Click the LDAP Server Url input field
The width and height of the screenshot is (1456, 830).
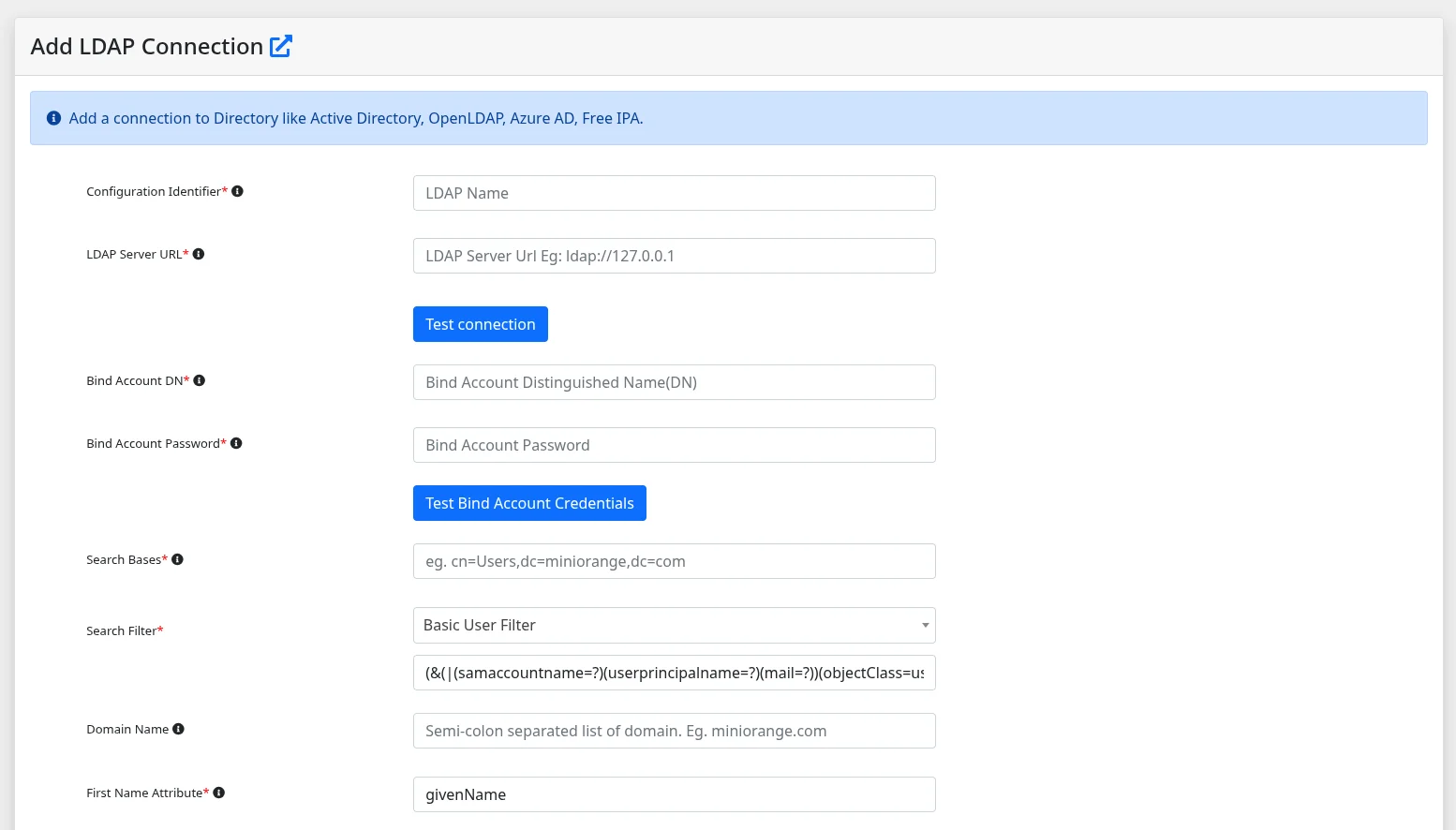click(x=674, y=255)
